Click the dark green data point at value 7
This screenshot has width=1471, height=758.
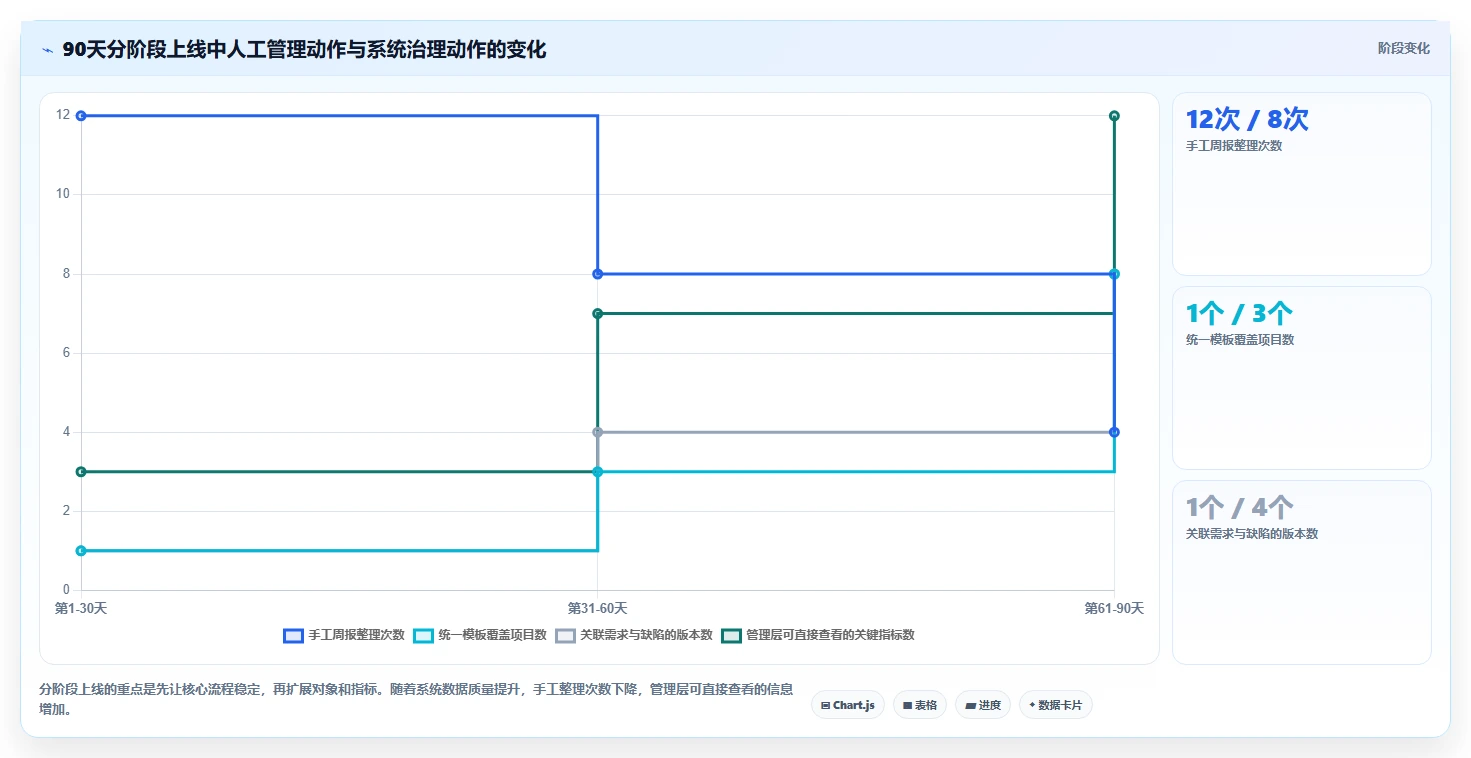pos(598,313)
